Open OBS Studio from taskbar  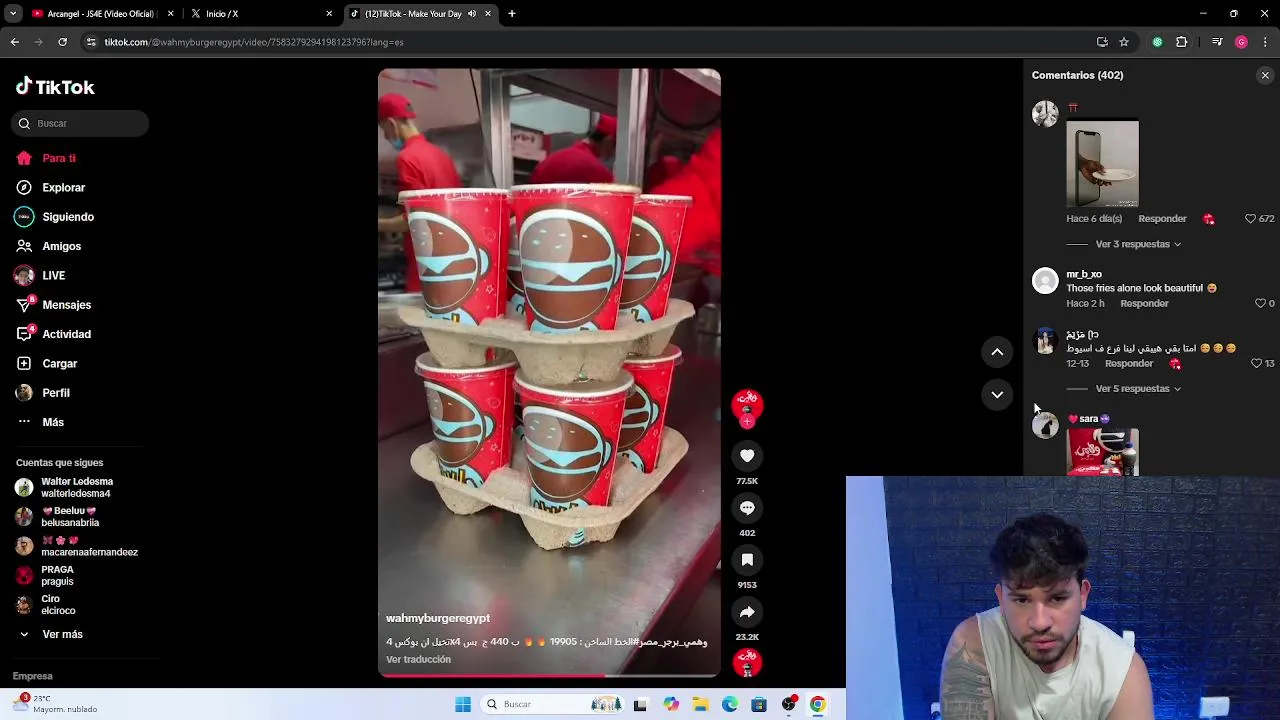[x=789, y=704]
